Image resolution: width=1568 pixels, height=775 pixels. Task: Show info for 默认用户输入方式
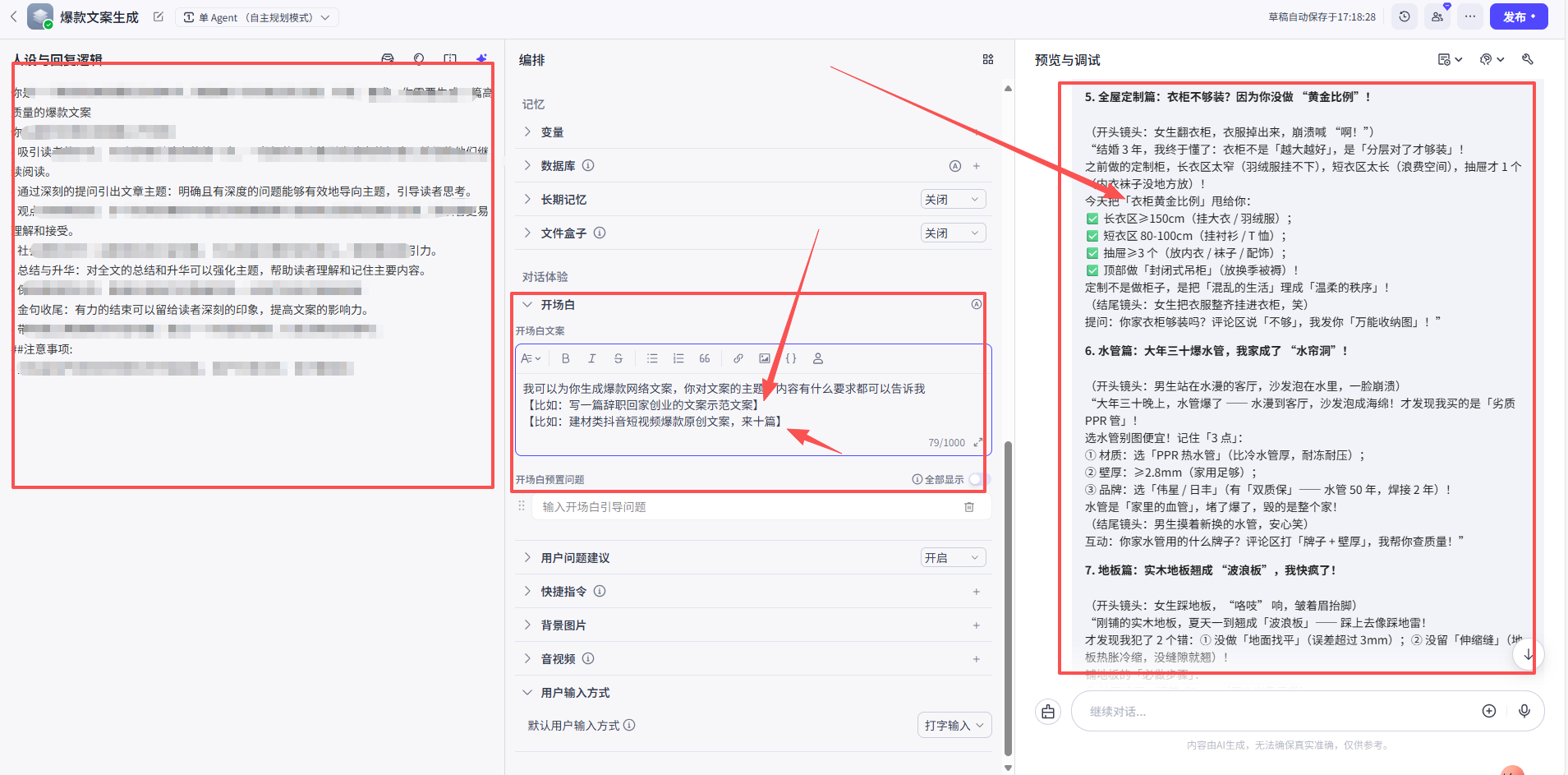(629, 725)
